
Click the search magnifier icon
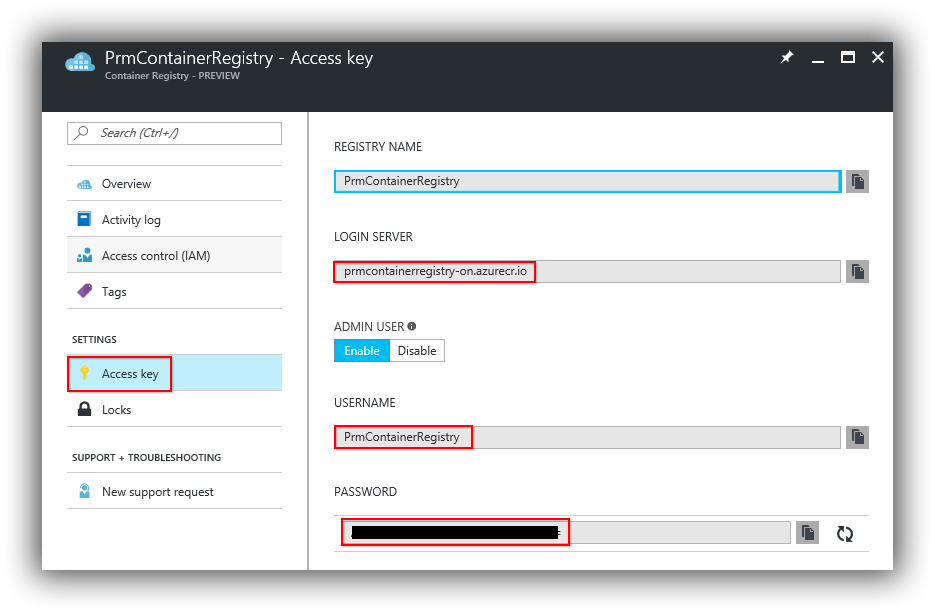click(x=82, y=132)
